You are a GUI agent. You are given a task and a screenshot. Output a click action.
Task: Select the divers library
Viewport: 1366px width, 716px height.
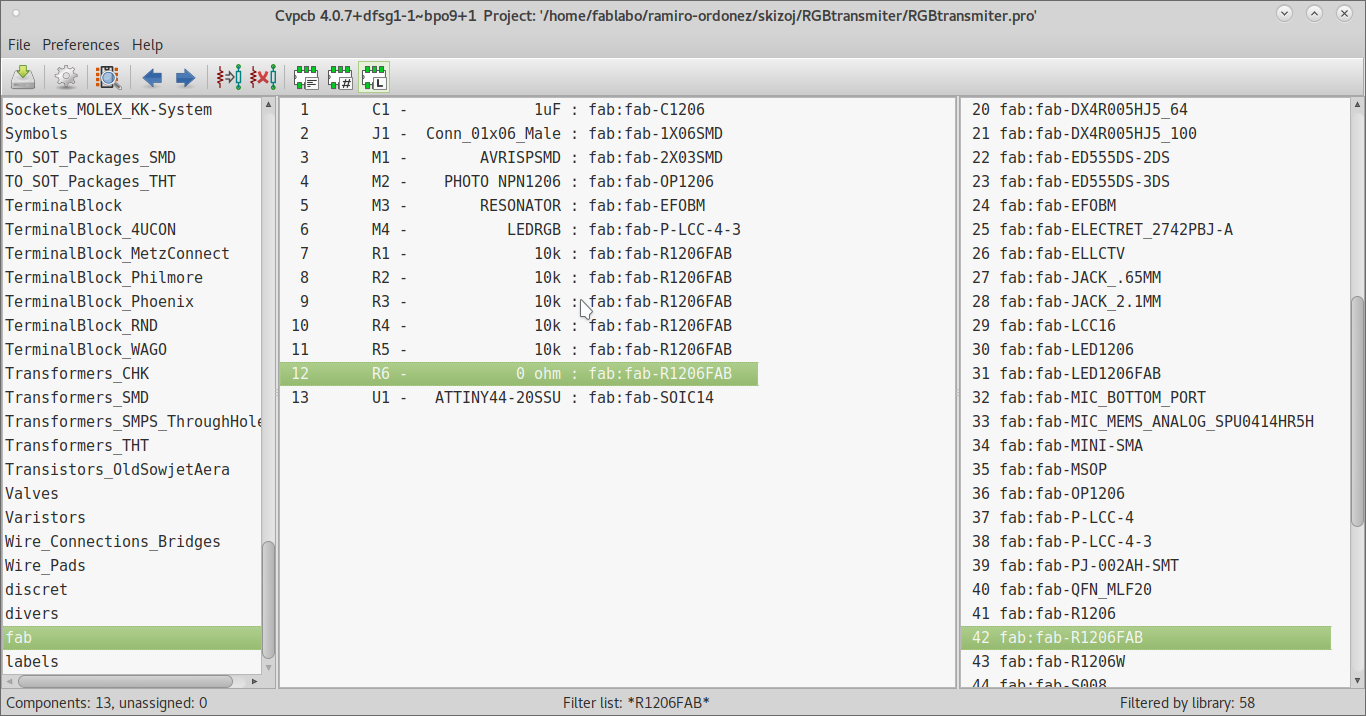(131, 613)
